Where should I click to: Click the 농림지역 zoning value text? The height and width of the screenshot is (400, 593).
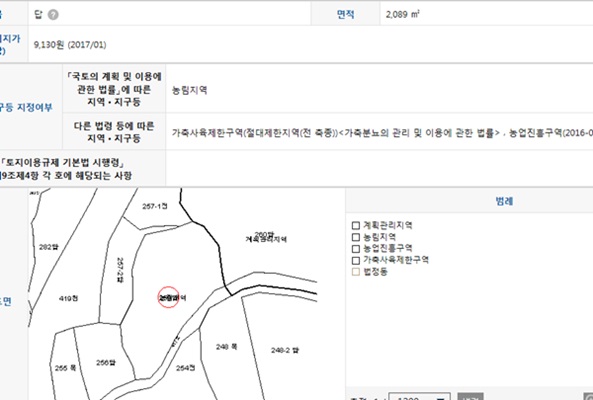tap(189, 90)
